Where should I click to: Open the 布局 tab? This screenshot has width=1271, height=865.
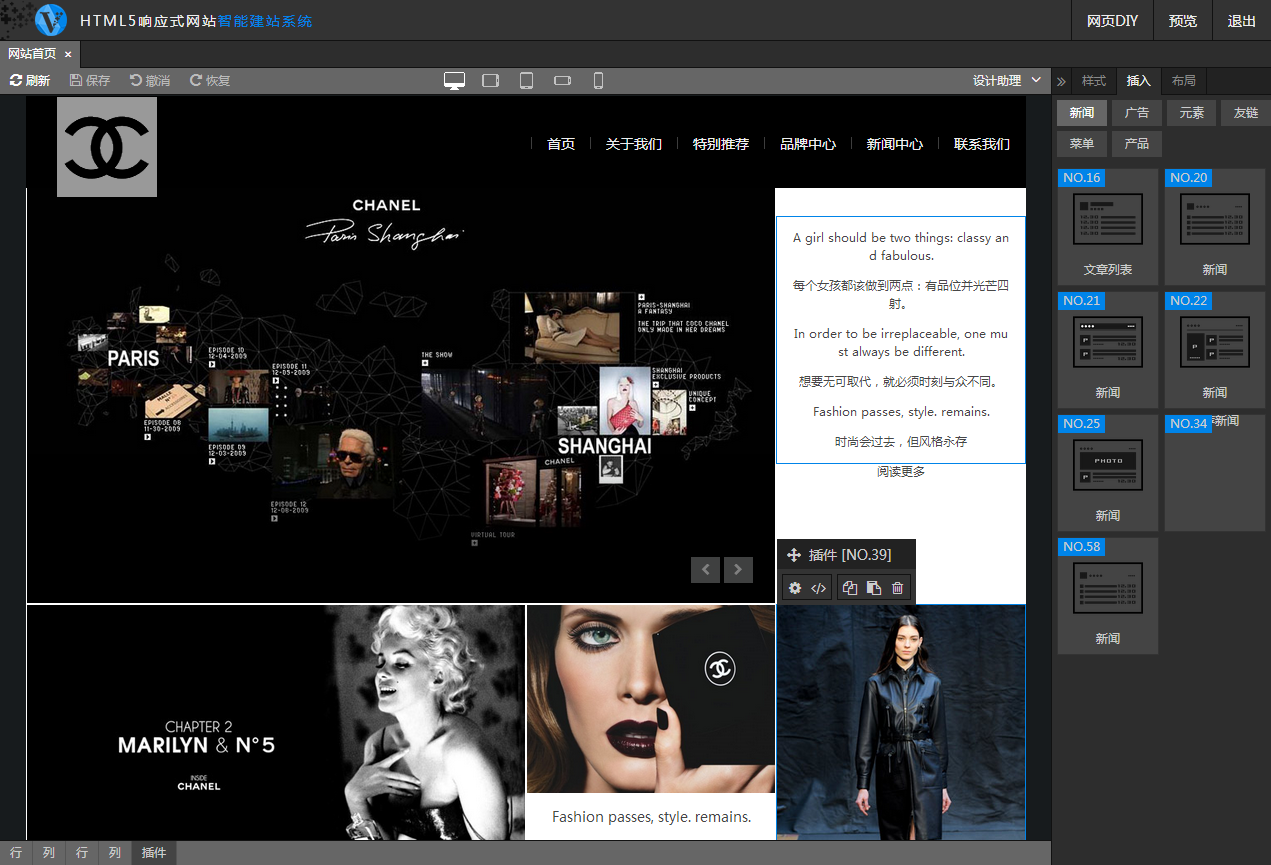(x=1183, y=81)
